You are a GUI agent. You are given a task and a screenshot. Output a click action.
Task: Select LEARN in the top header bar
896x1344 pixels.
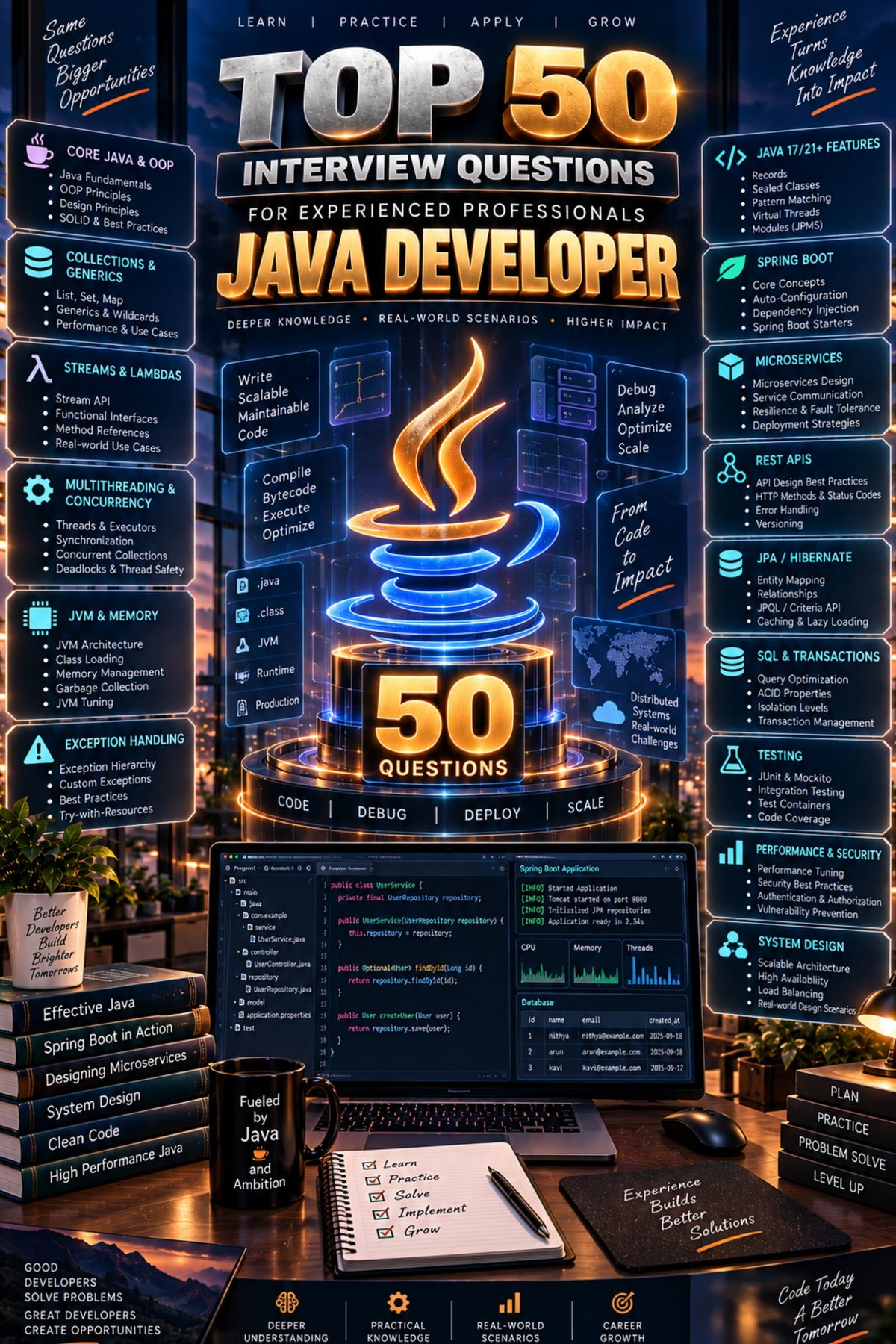click(x=262, y=22)
